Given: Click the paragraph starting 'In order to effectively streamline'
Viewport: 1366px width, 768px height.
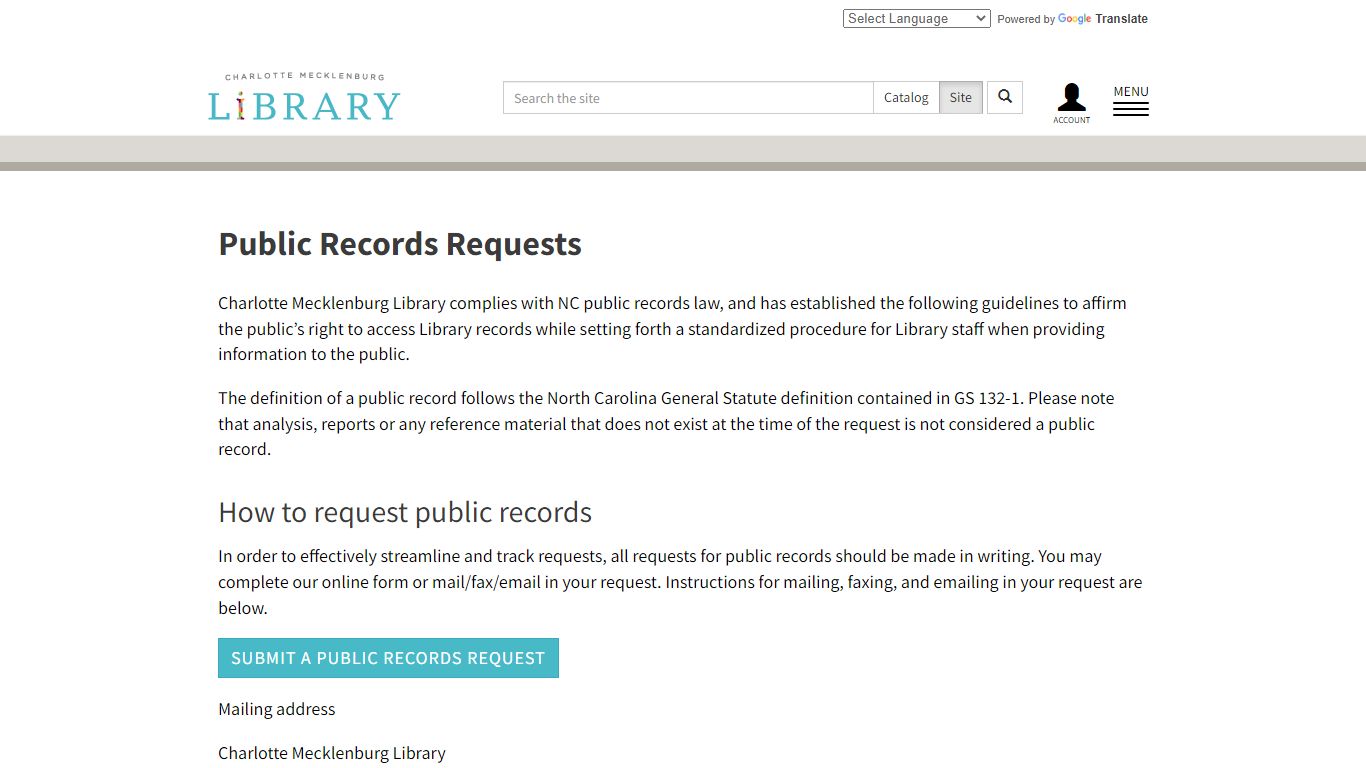Looking at the screenshot, I should [681, 582].
